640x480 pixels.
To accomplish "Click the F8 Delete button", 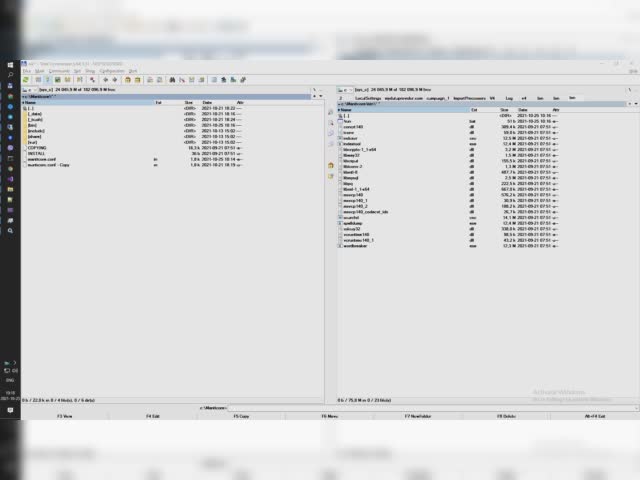I will [x=506, y=416].
